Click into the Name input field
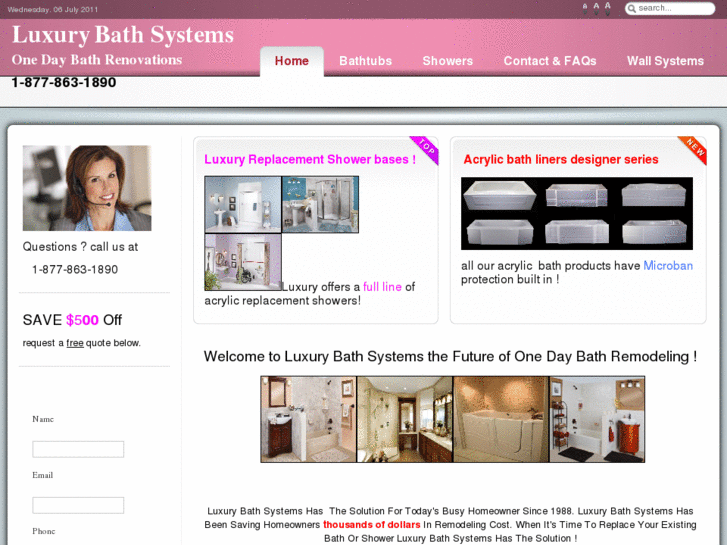This screenshot has height=545, width=727. pyautogui.click(x=78, y=449)
